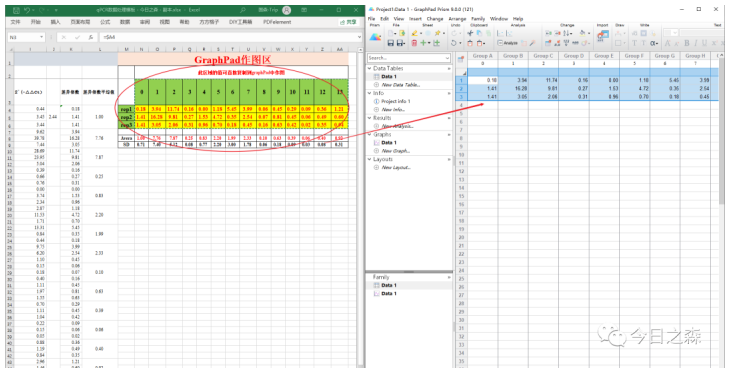Select Data 1 under Data Tables

click(x=389, y=76)
